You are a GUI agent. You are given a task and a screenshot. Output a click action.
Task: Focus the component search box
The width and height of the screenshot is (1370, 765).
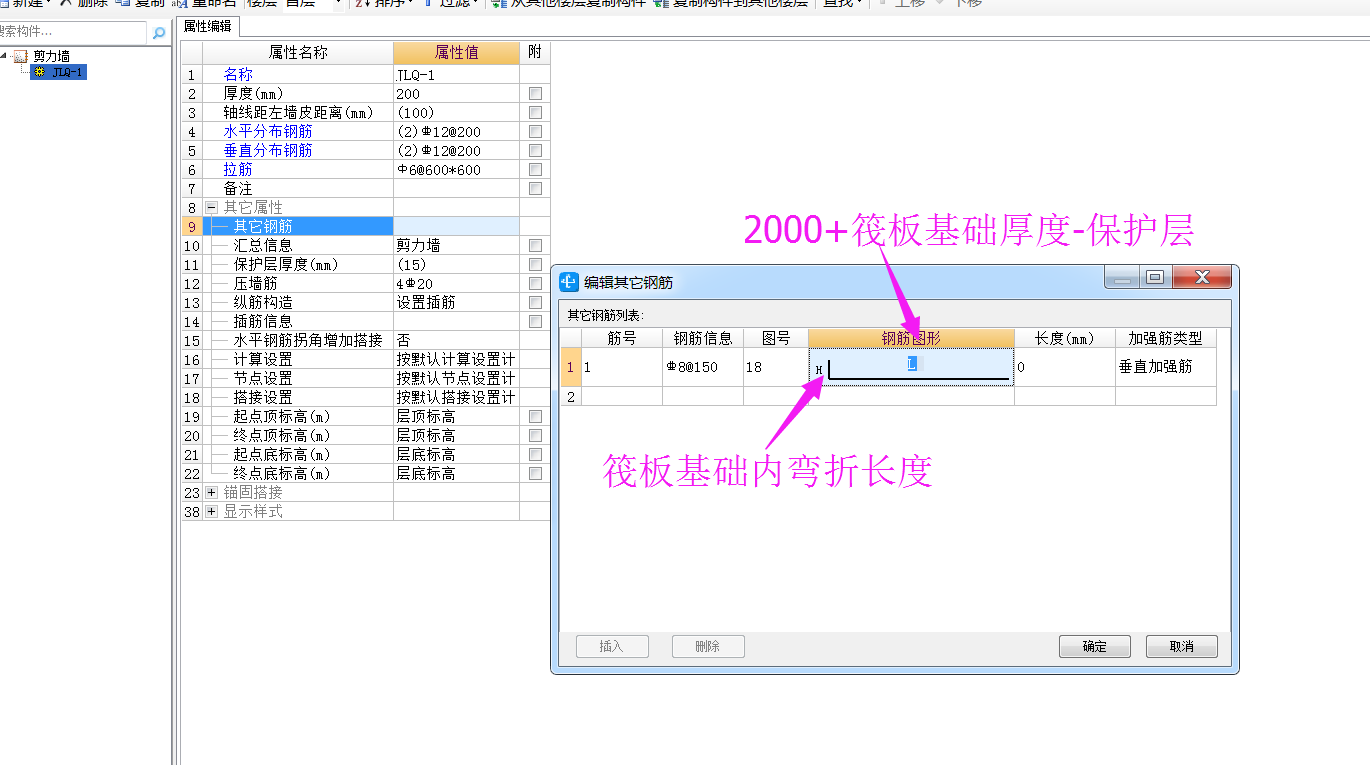click(74, 32)
